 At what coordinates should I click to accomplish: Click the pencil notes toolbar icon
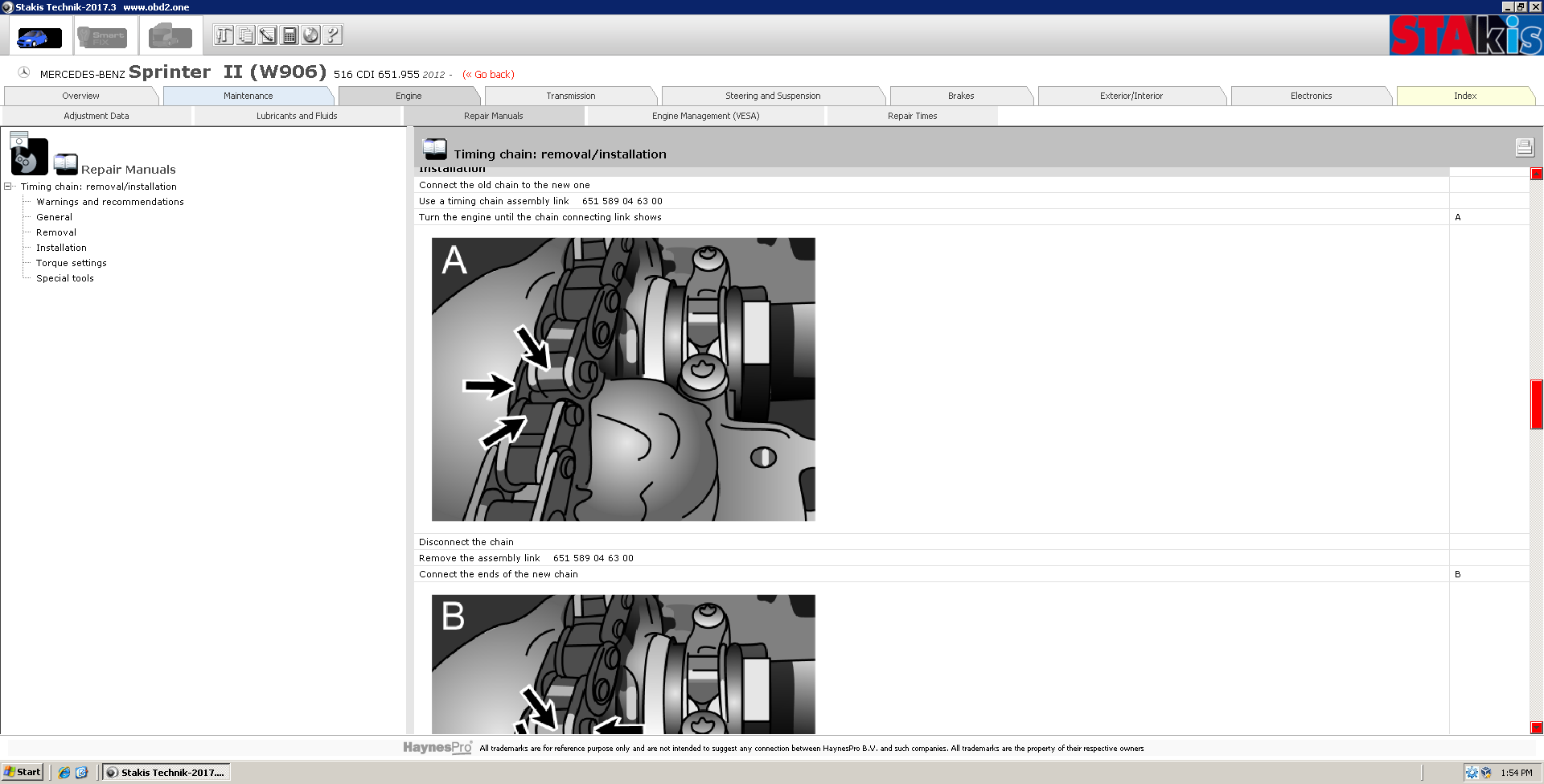pos(268,35)
